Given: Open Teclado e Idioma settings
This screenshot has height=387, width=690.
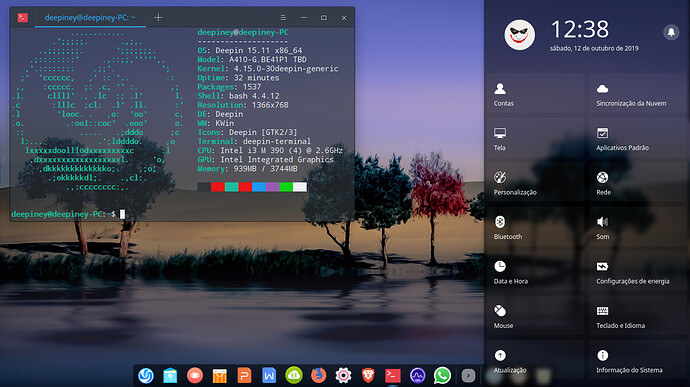Looking at the screenshot, I should point(637,317).
